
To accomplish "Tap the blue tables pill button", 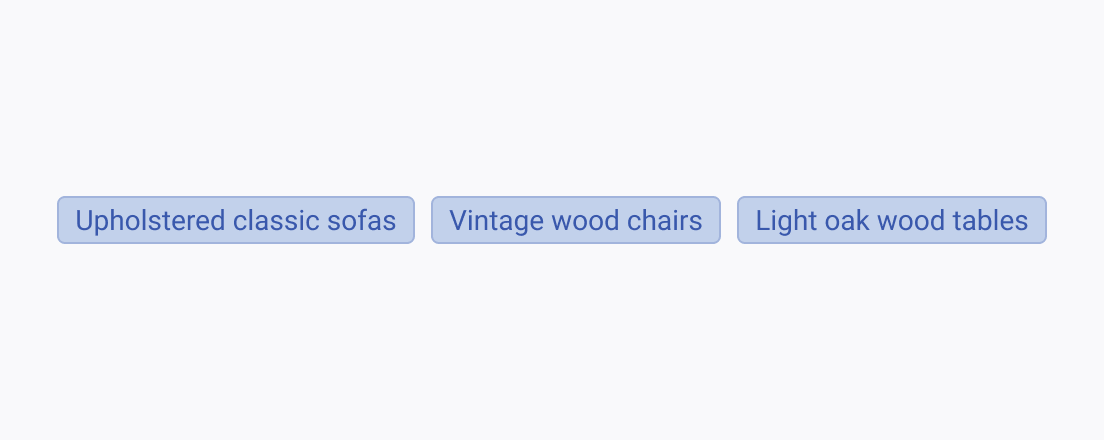I will click(x=892, y=220).
